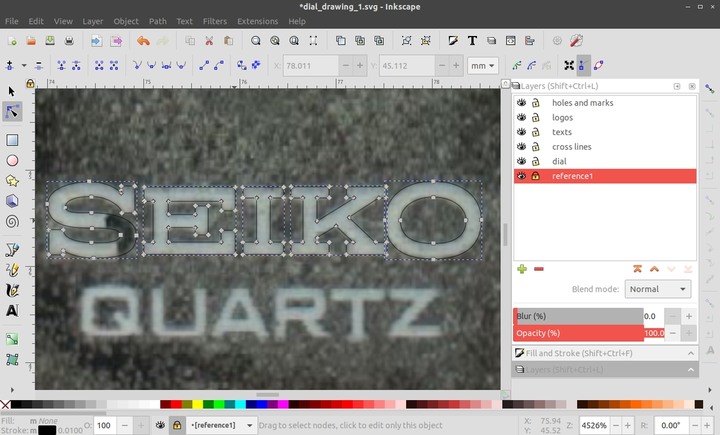The image size is (720, 435).
Task: Select the Ellipse tool
Action: 12,160
